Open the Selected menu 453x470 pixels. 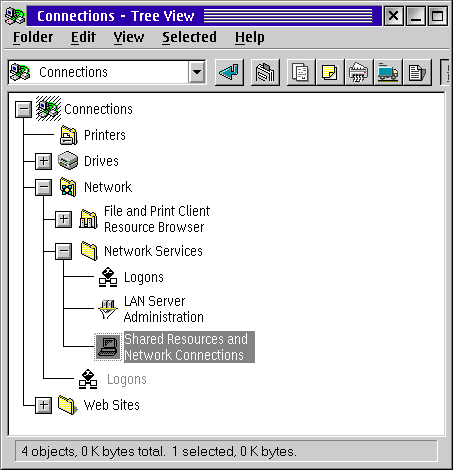189,37
